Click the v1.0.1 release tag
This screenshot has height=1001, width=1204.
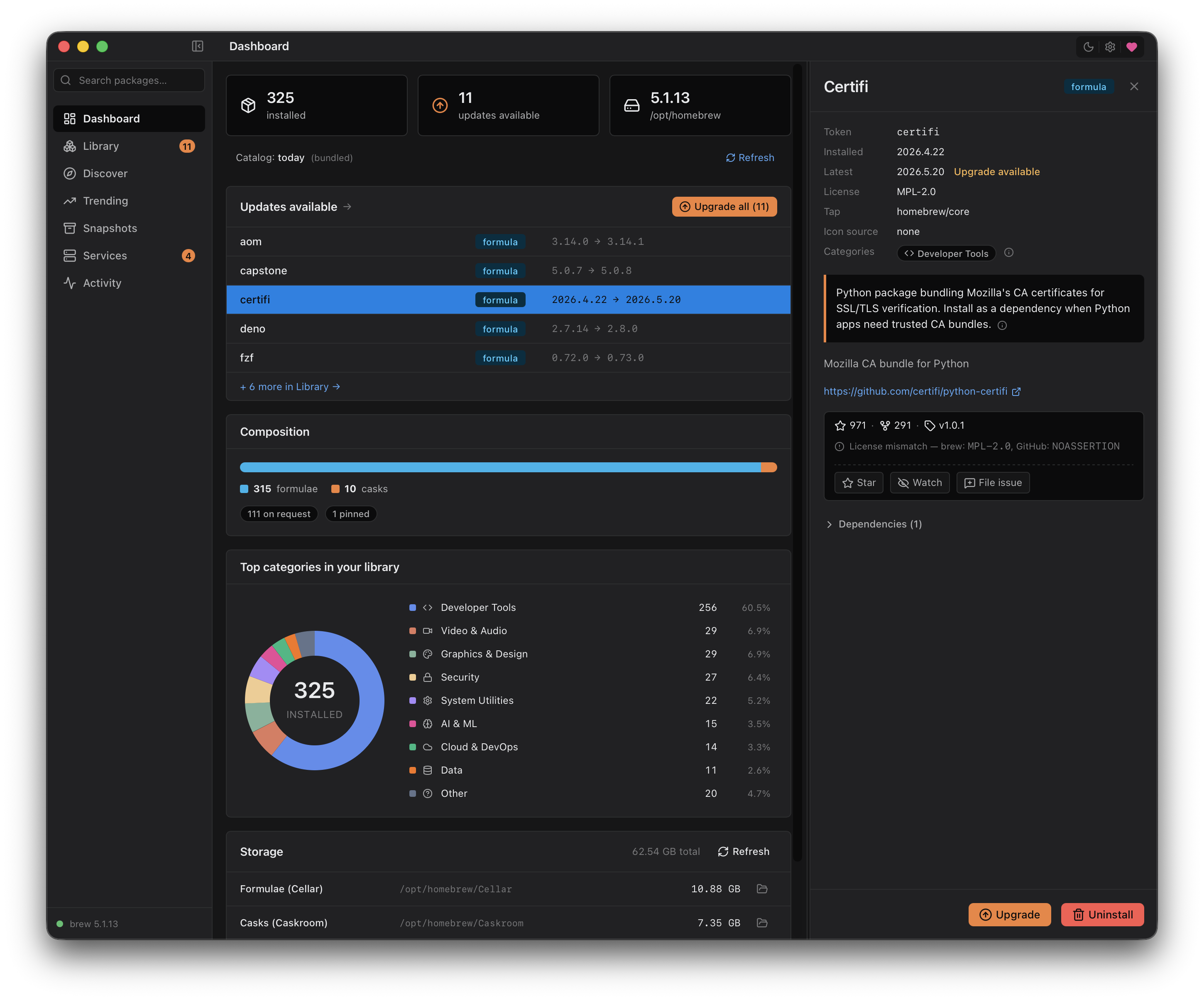pos(944,425)
